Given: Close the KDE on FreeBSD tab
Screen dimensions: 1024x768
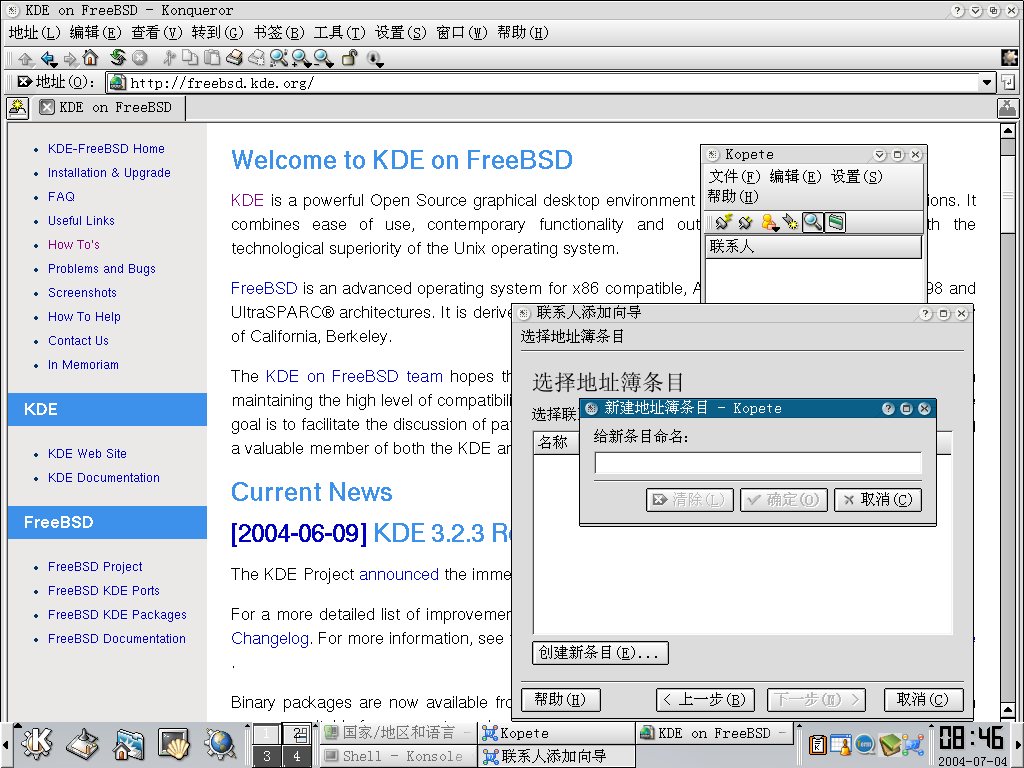Looking at the screenshot, I should coord(46,107).
